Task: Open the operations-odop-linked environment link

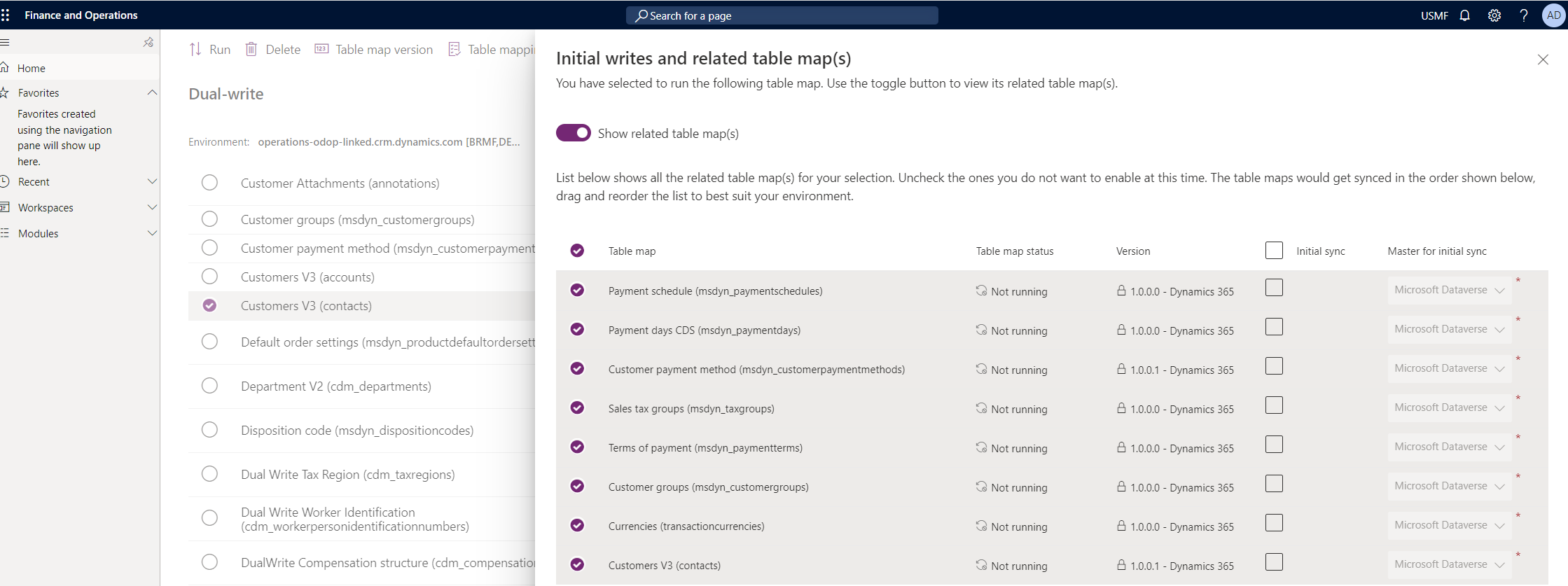Action: [389, 141]
